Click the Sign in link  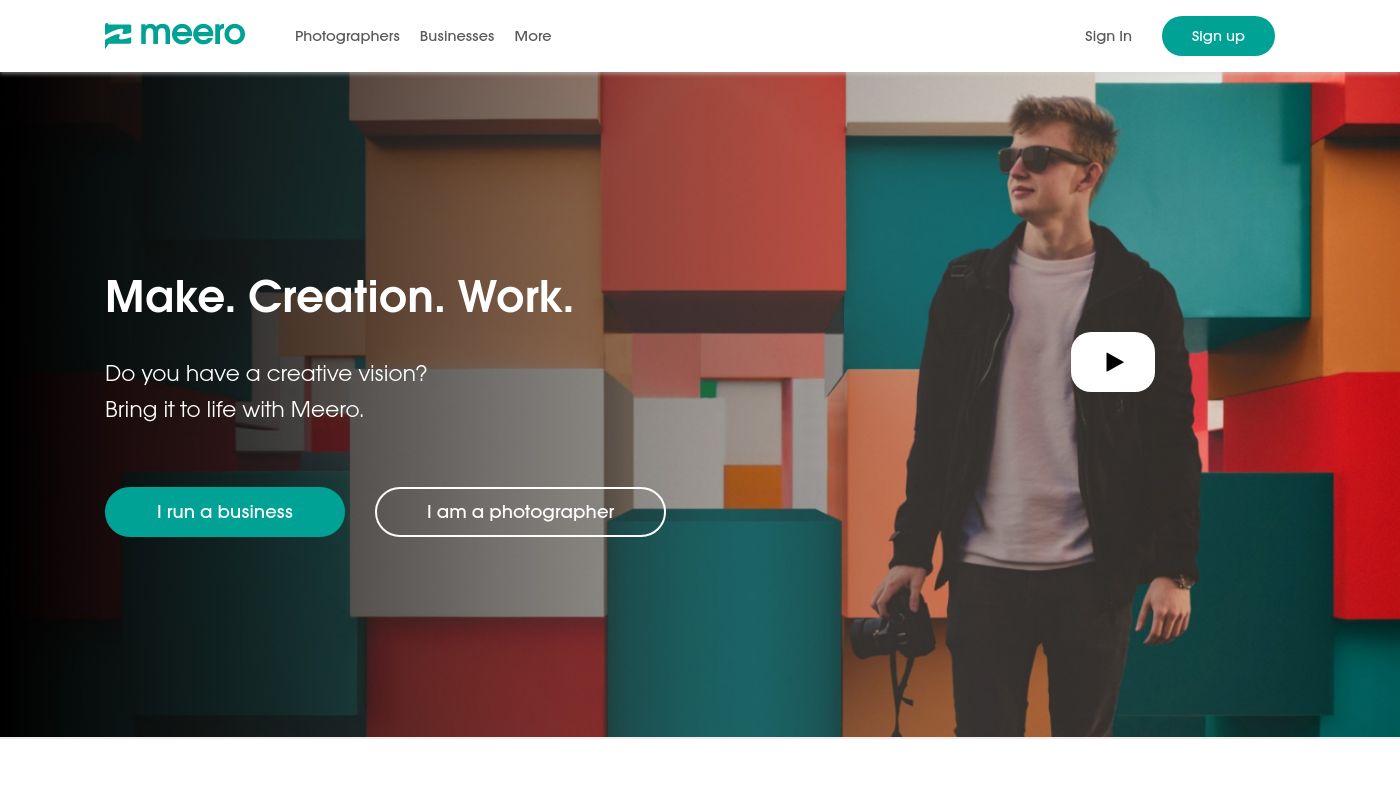(x=1108, y=36)
